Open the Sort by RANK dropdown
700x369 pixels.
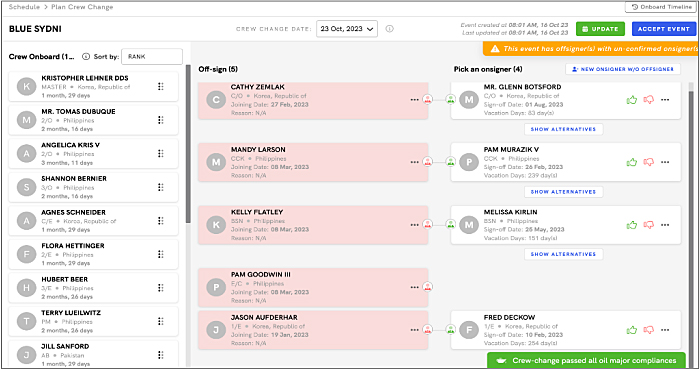pyautogui.click(x=152, y=57)
